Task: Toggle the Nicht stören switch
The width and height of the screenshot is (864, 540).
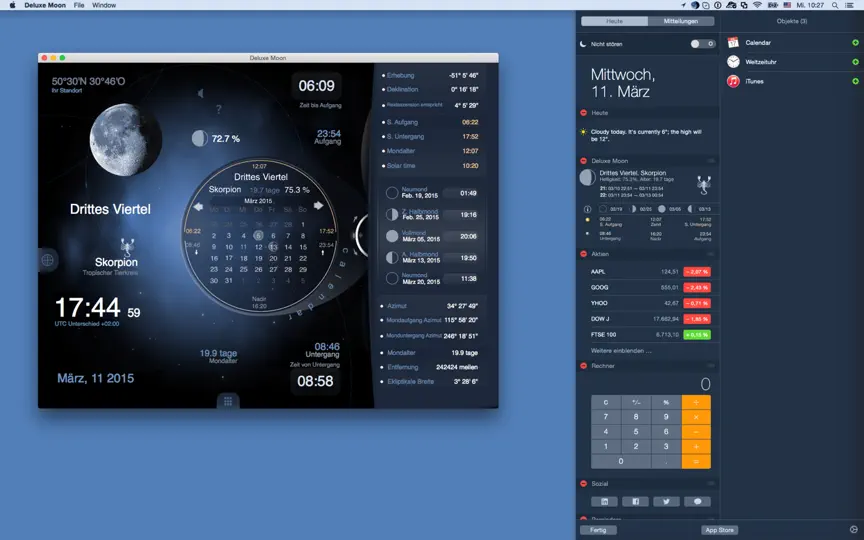Action: coord(703,44)
